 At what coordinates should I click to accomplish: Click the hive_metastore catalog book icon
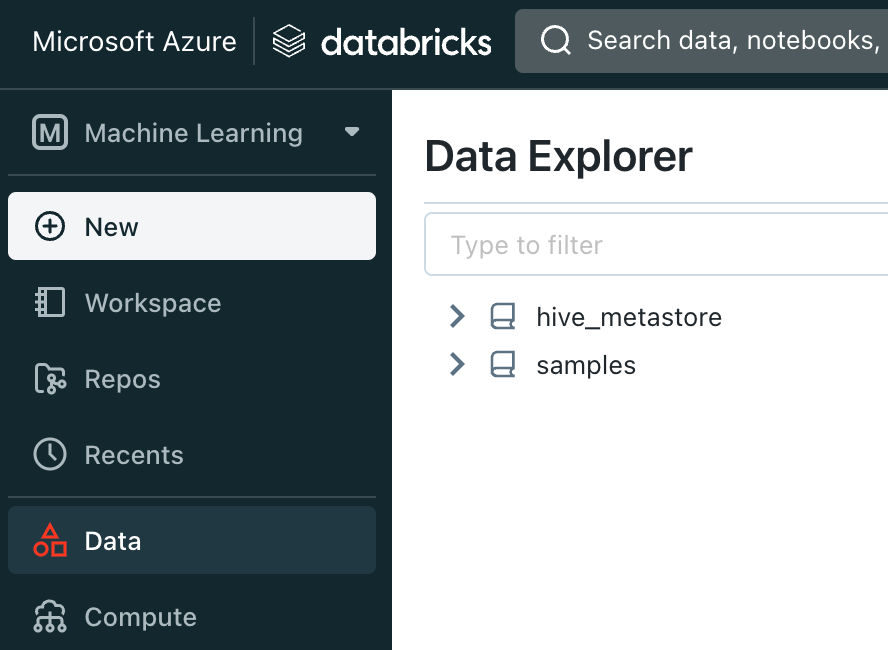coord(502,317)
